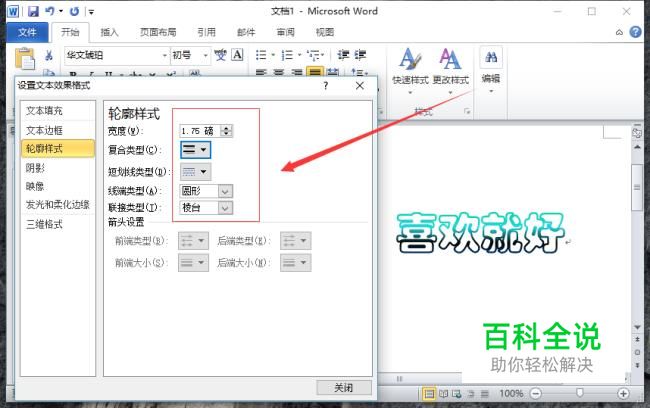Open 短划线类型 dash type dropdown

(x=196, y=172)
